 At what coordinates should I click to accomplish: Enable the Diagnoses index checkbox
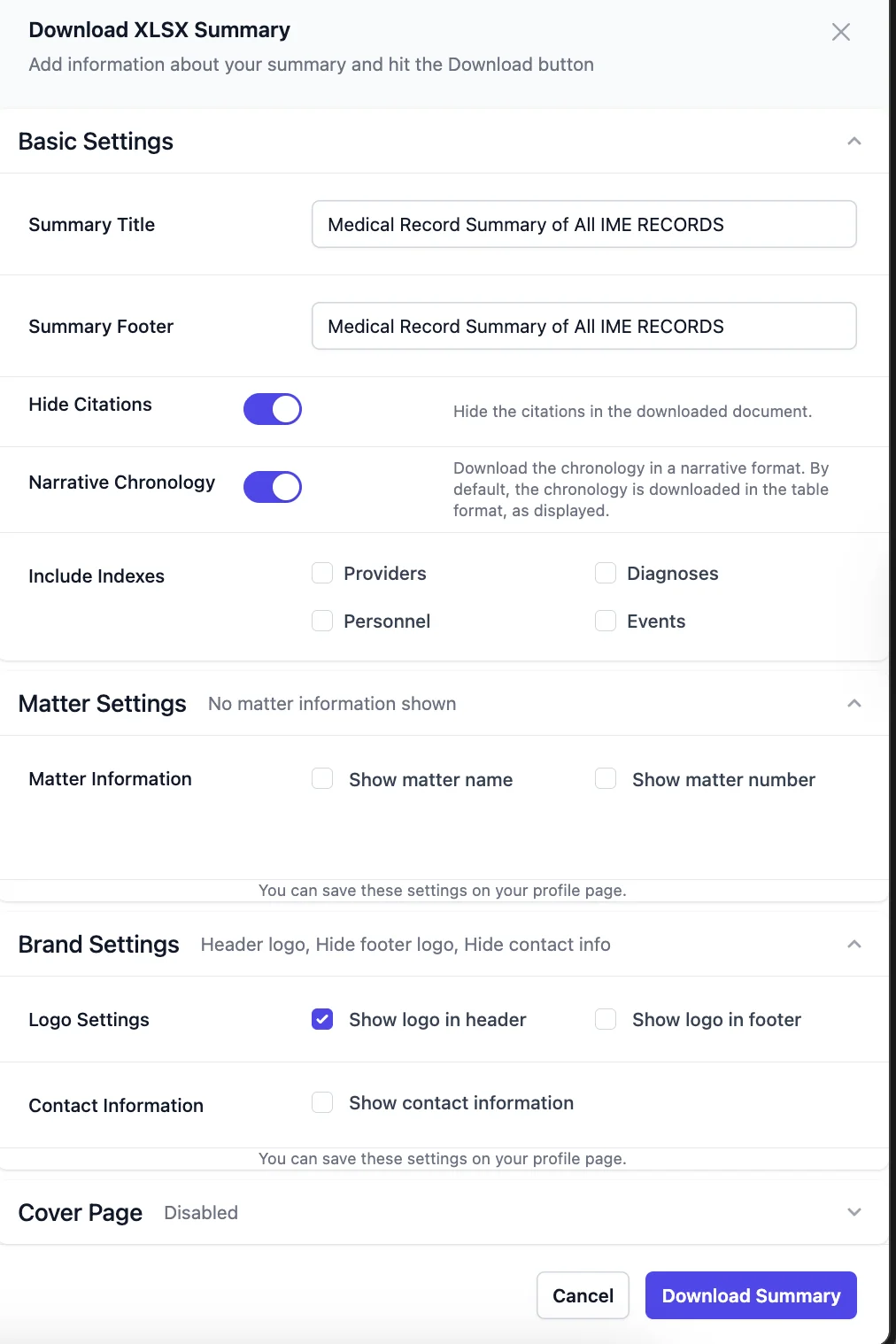coord(606,574)
